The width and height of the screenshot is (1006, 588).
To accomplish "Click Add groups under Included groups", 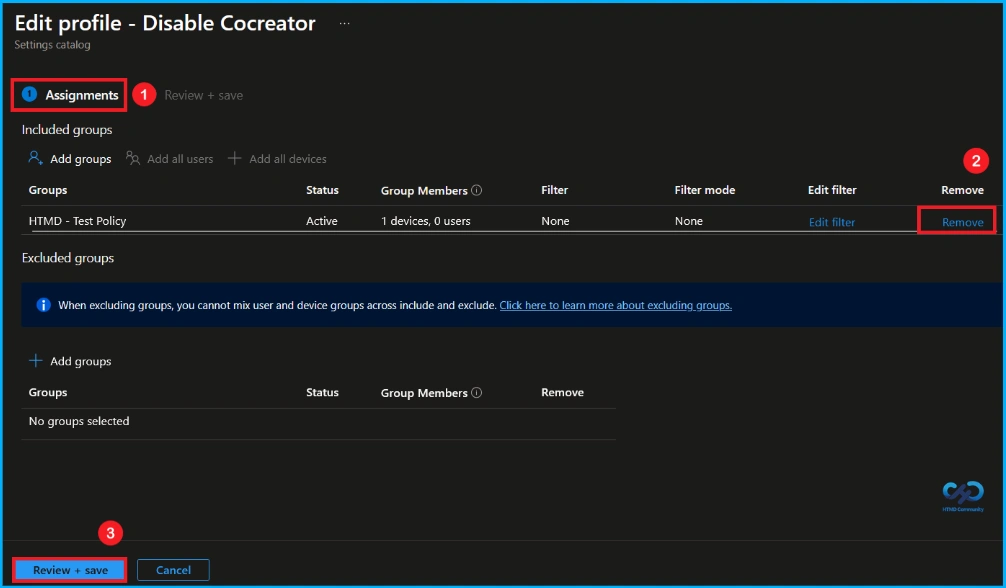I will [x=70, y=159].
